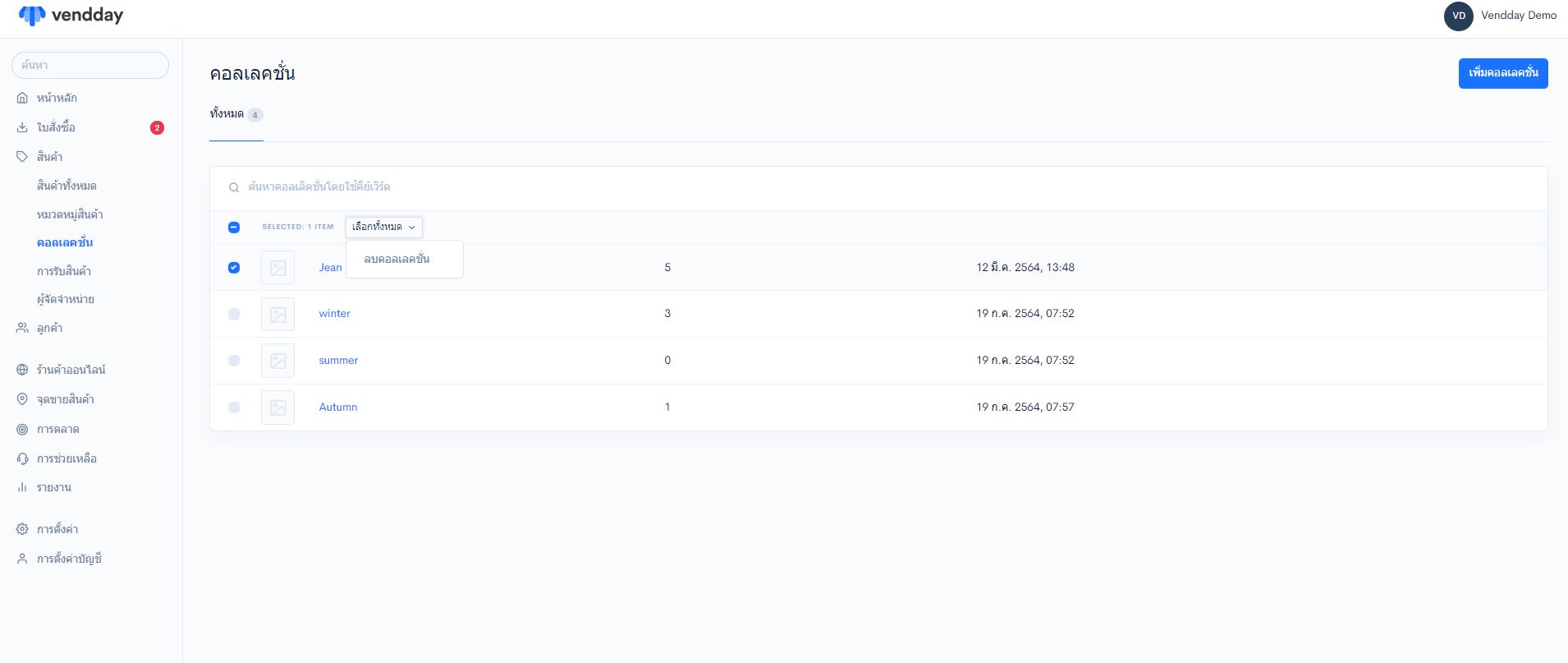Viewport: 1568px width, 663px height.
Task: Select คอลเลคชั่น in the sidebar
Action: (x=65, y=242)
